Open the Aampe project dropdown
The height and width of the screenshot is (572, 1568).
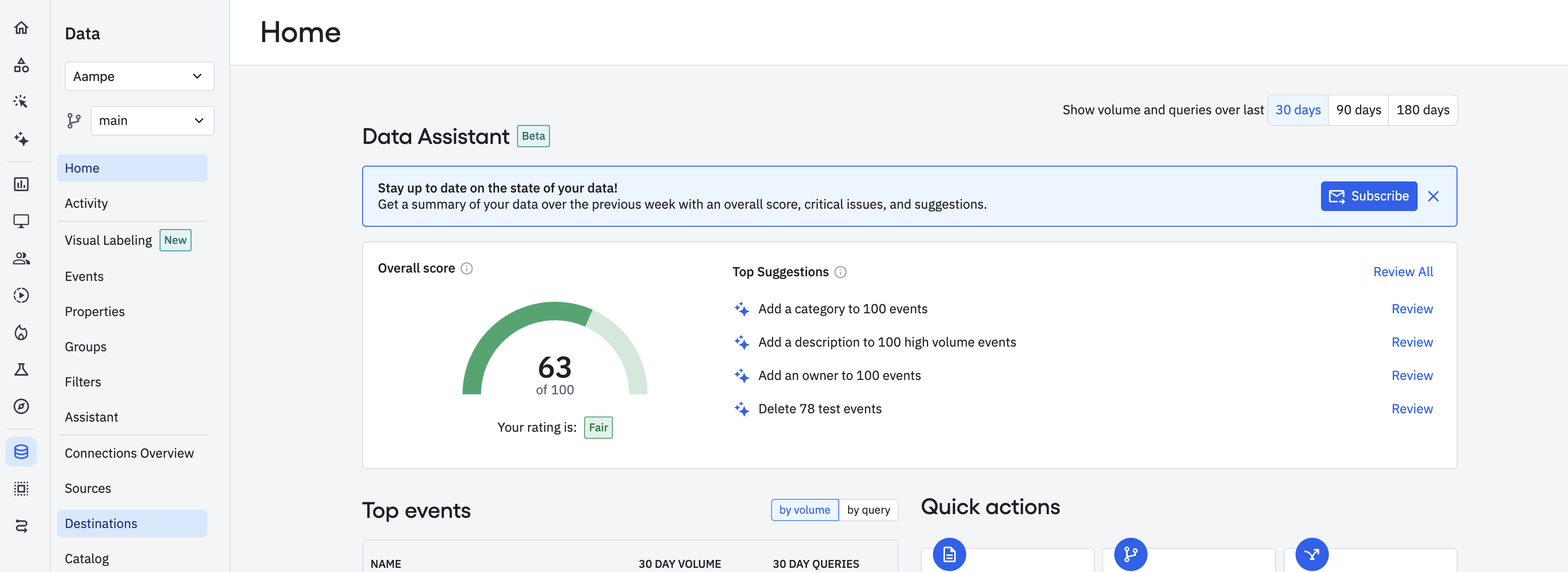[139, 77]
